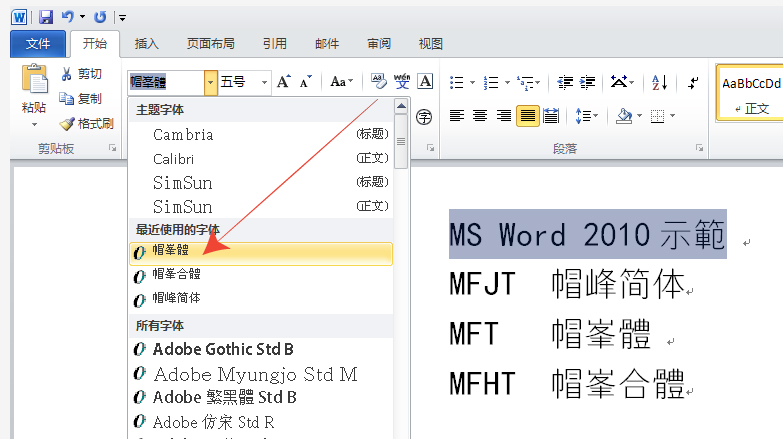Click the Phonetic Guide wén icon
This screenshot has height=439, width=783.
click(402, 81)
